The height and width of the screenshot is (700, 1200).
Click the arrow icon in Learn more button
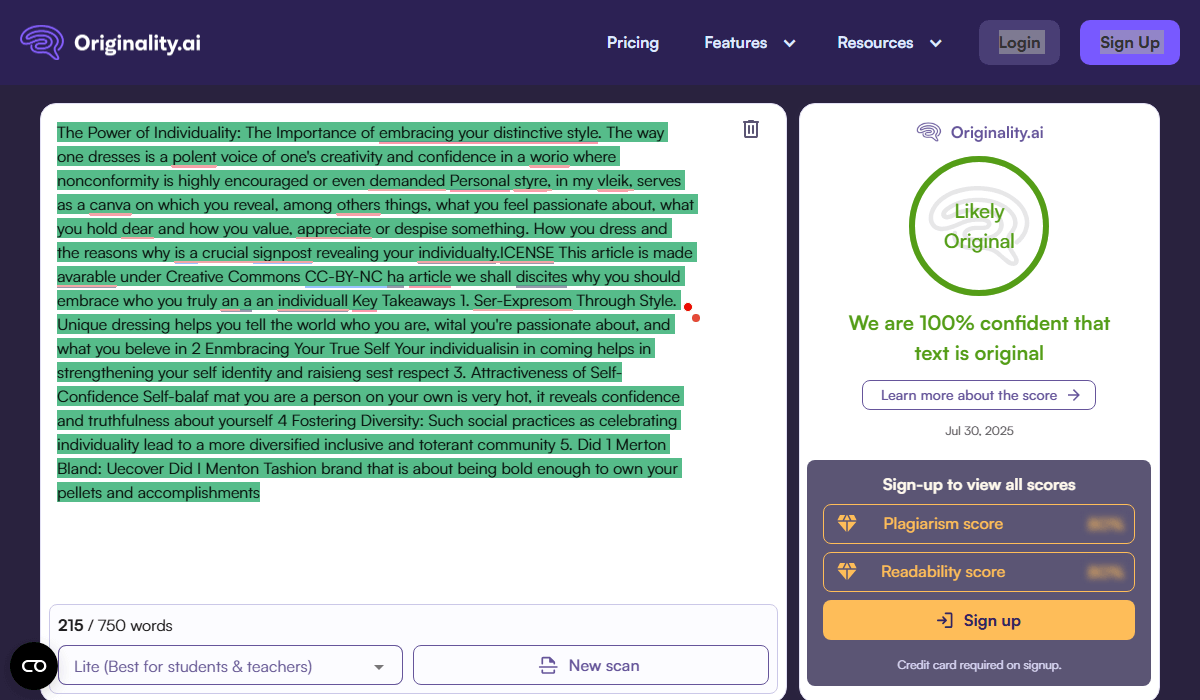point(1074,395)
